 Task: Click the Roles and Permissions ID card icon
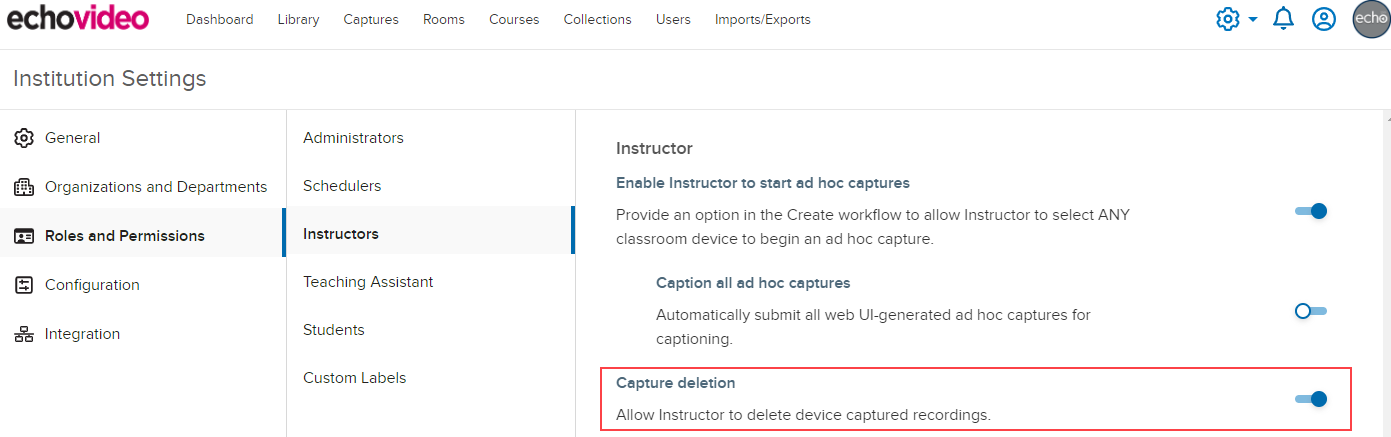(25, 236)
